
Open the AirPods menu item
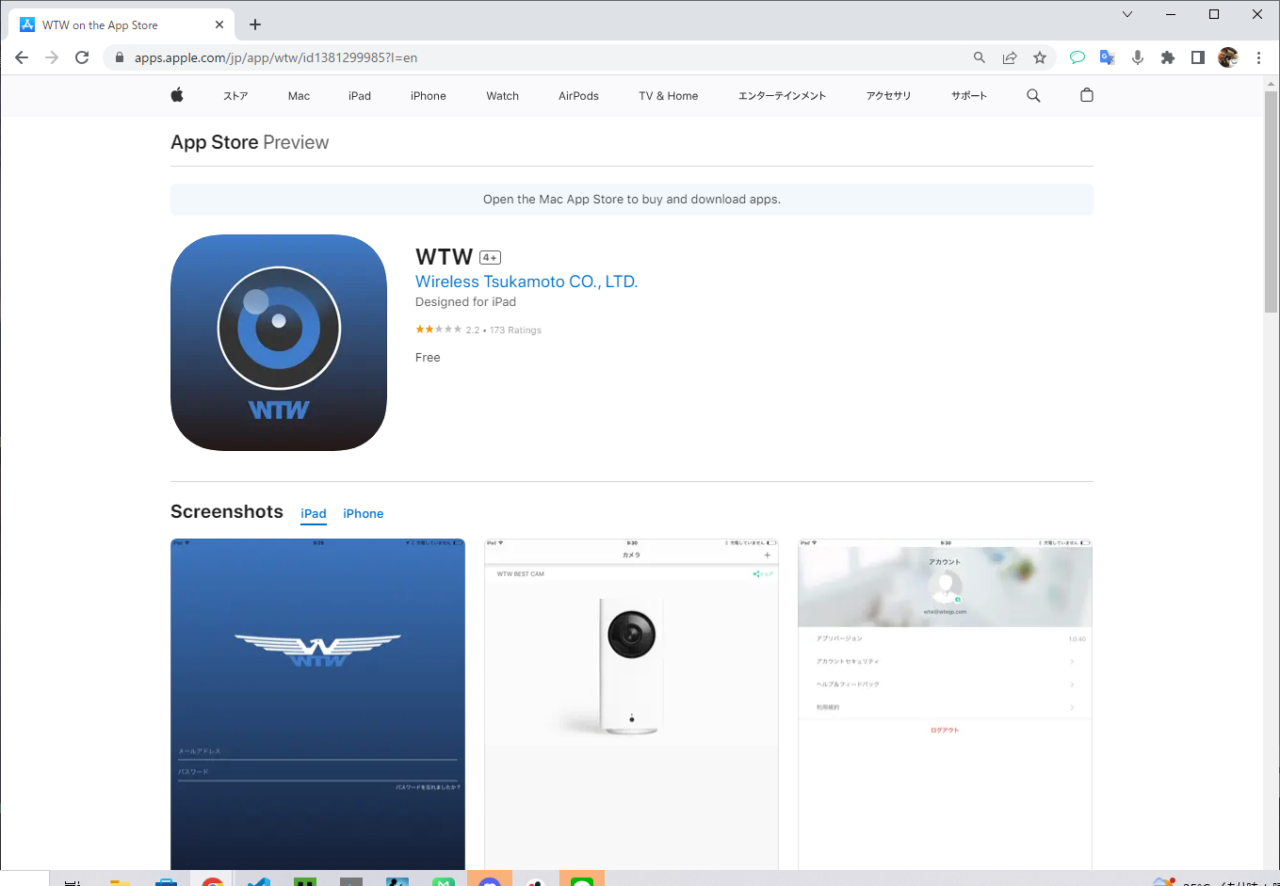pyautogui.click(x=578, y=96)
